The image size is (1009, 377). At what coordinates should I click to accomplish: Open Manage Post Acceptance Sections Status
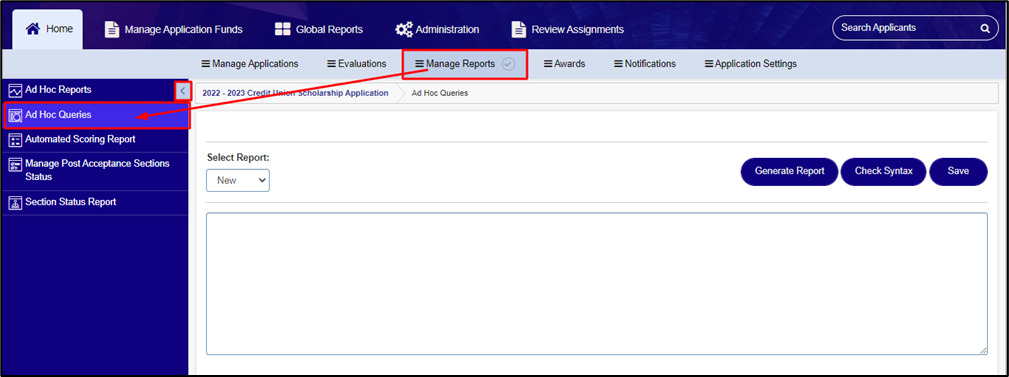point(95,171)
